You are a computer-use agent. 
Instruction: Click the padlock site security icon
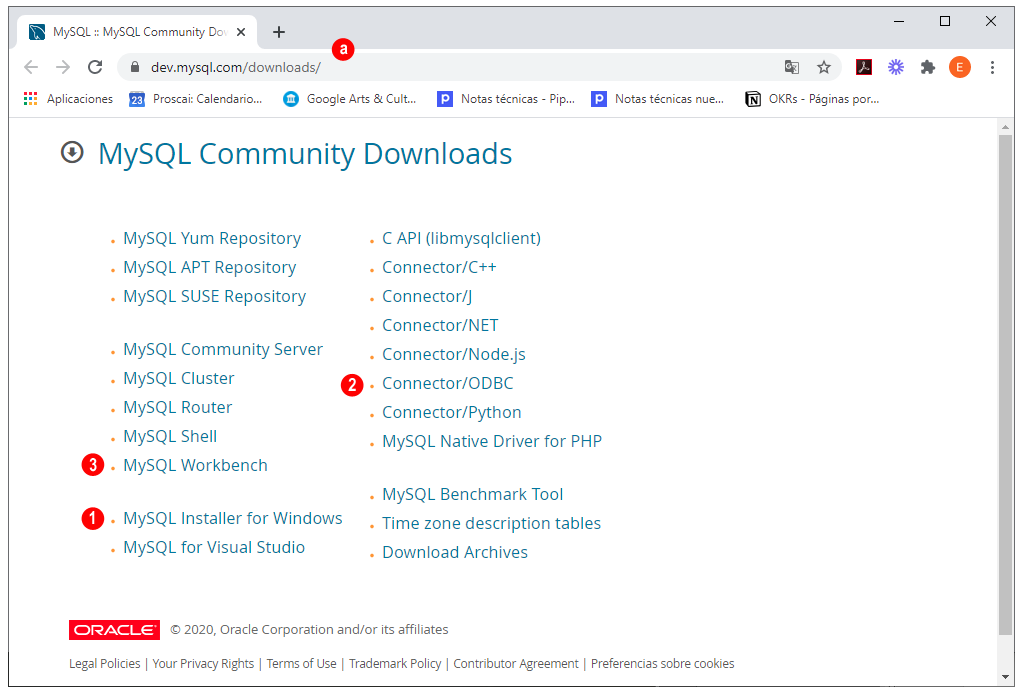pyautogui.click(x=135, y=67)
